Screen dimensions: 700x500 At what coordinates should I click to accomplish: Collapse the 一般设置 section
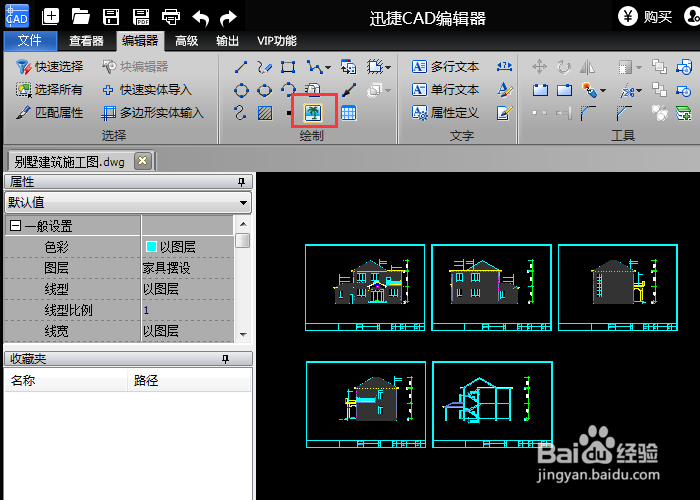(x=15, y=225)
